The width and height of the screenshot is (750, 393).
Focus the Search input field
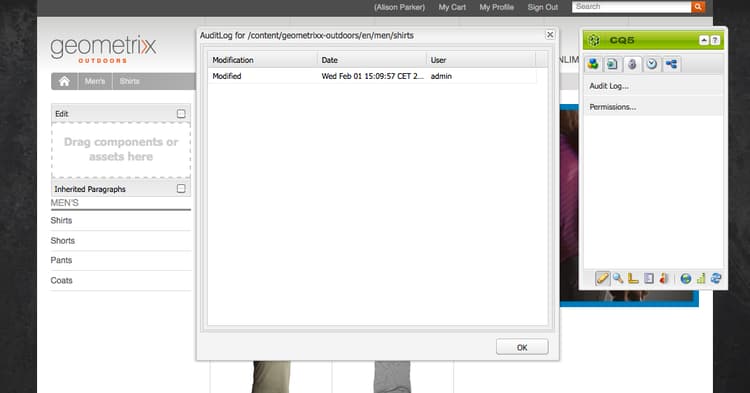[x=631, y=7]
